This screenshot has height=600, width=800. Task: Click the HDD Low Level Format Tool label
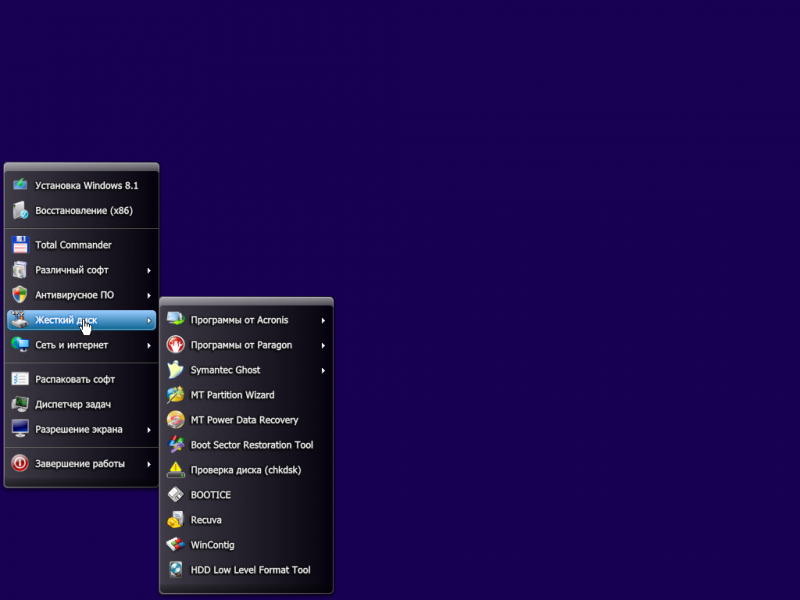pyautogui.click(x=251, y=570)
